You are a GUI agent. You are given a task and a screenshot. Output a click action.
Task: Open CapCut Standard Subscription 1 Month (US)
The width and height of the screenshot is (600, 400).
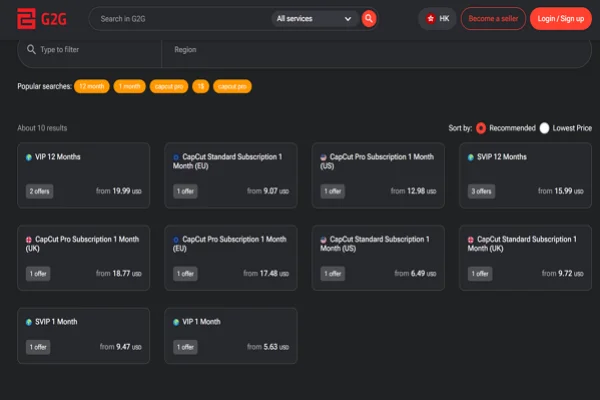pyautogui.click(x=378, y=258)
